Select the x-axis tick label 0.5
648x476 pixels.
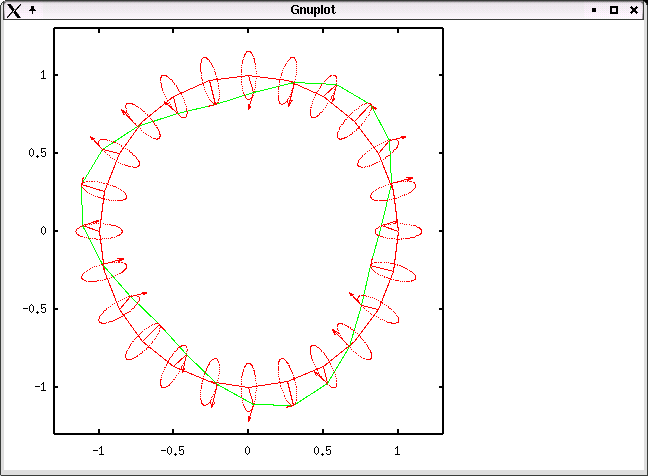(323, 451)
